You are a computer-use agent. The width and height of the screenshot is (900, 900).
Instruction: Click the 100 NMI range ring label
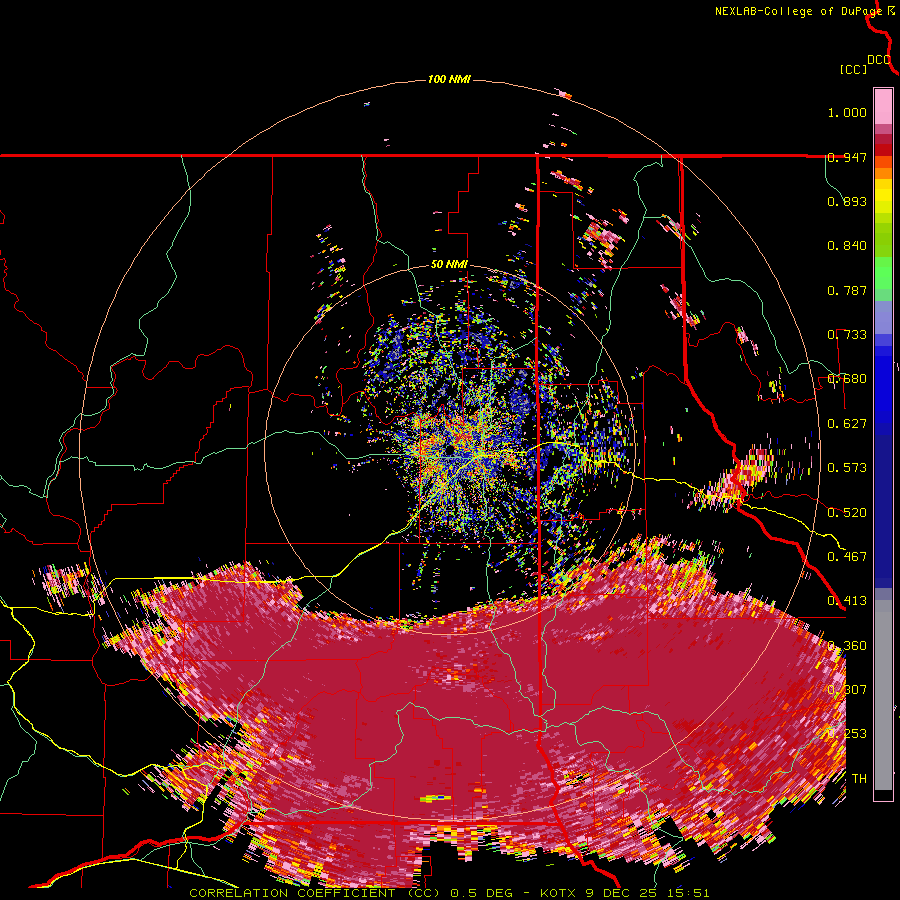449,79
